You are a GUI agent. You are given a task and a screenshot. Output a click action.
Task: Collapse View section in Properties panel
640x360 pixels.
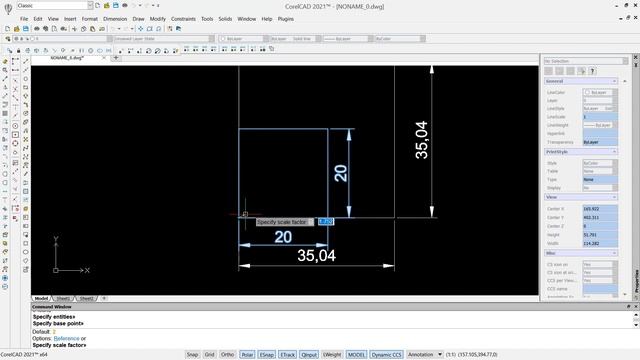[614, 197]
